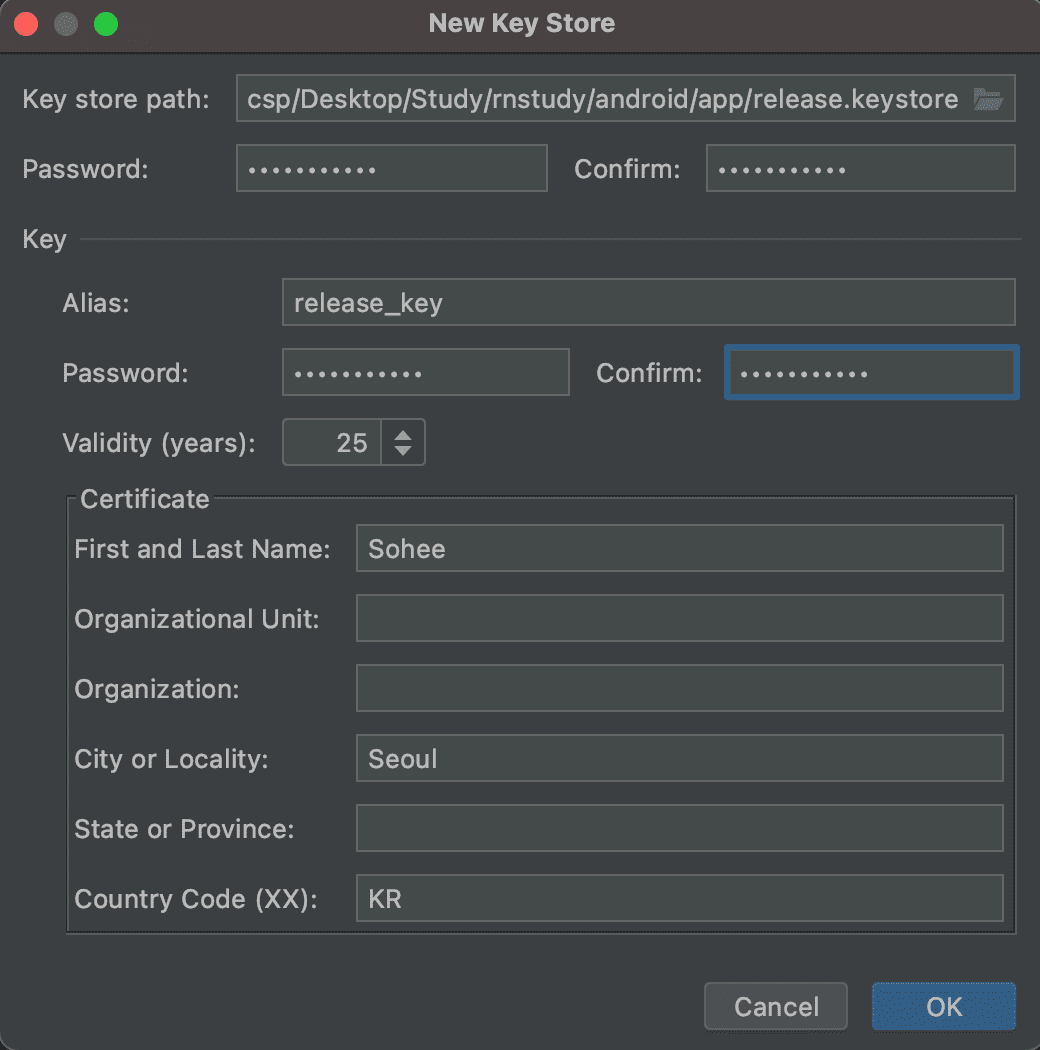Viewport: 1040px width, 1050px height.
Task: Focus the key Confirm password field
Action: tap(871, 373)
